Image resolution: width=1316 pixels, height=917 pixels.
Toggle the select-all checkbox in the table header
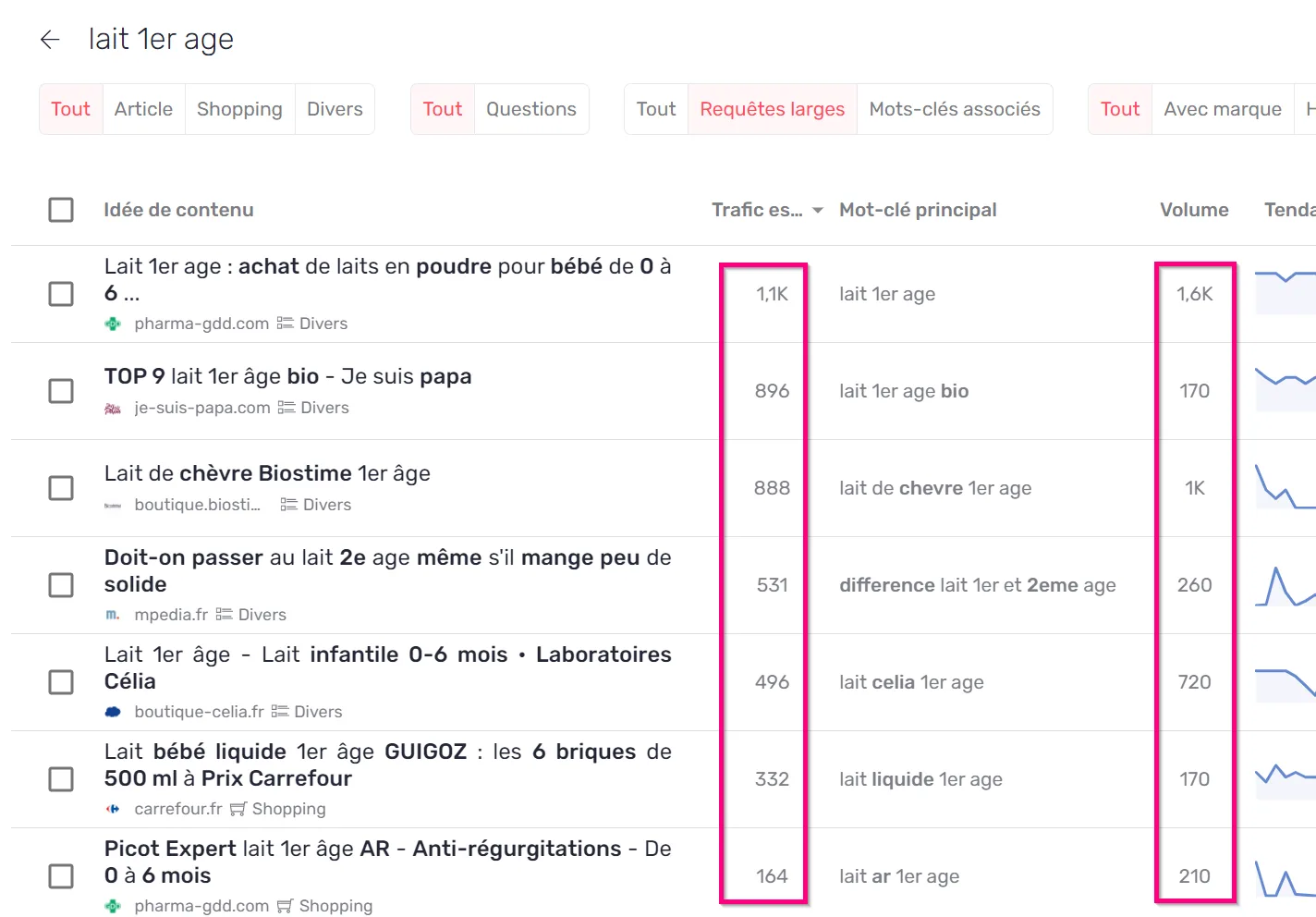click(61, 210)
